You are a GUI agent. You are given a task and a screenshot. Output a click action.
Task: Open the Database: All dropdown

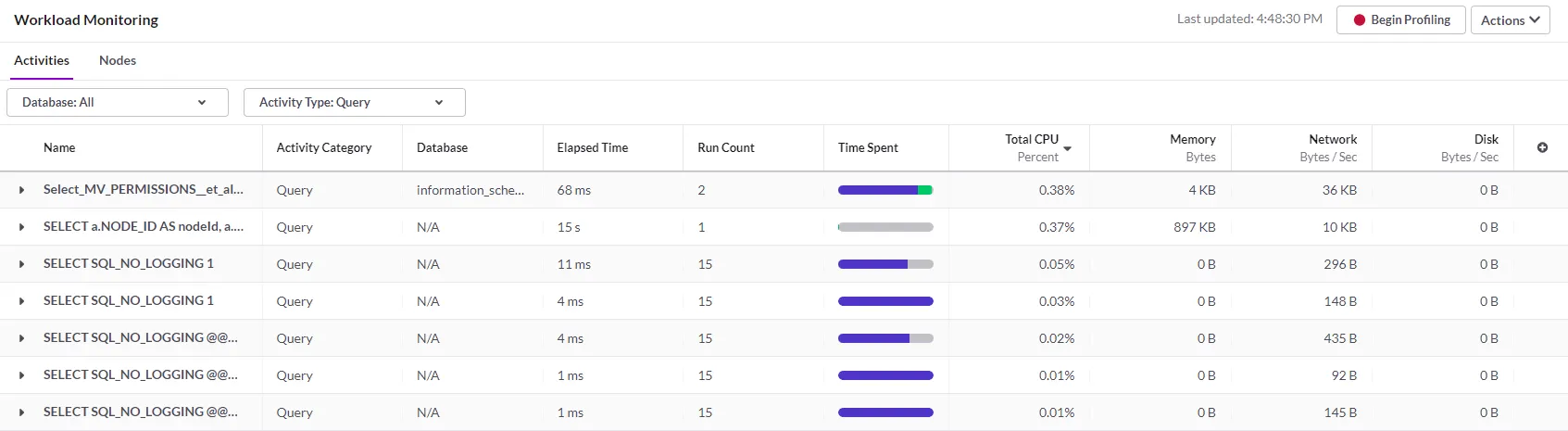(118, 102)
